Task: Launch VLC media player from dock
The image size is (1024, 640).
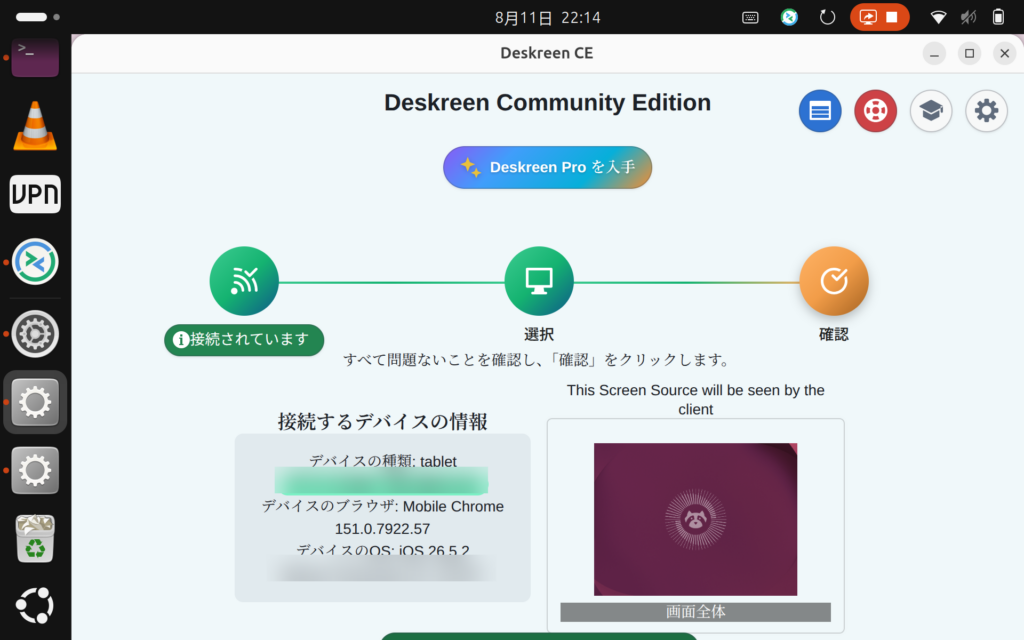Action: point(35,126)
